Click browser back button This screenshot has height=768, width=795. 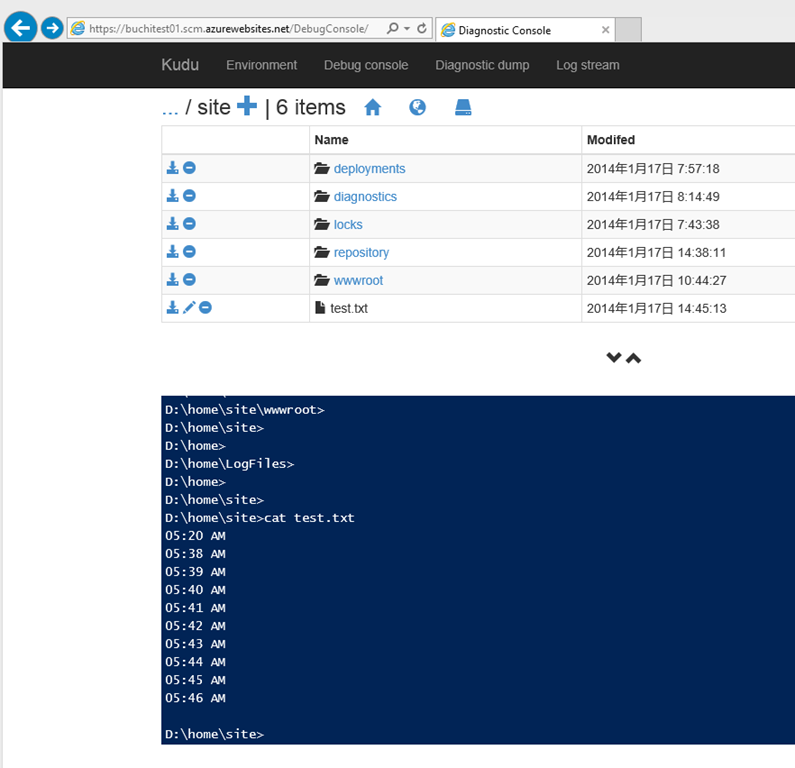pyautogui.click(x=20, y=28)
